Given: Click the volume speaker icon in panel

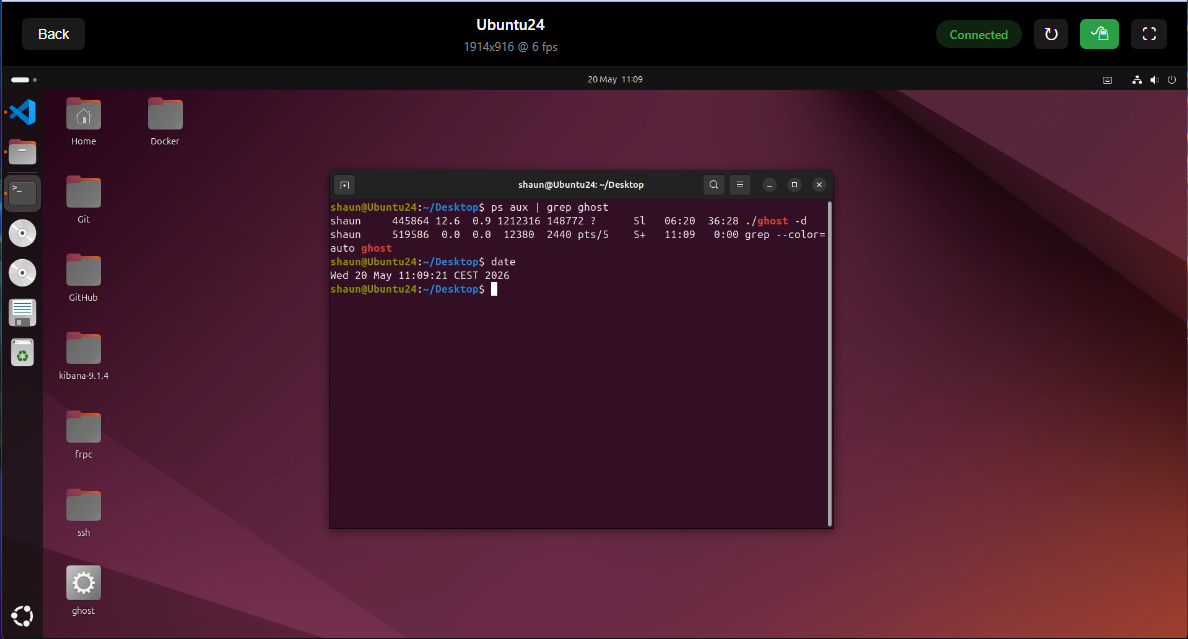Looking at the screenshot, I should [x=1155, y=80].
